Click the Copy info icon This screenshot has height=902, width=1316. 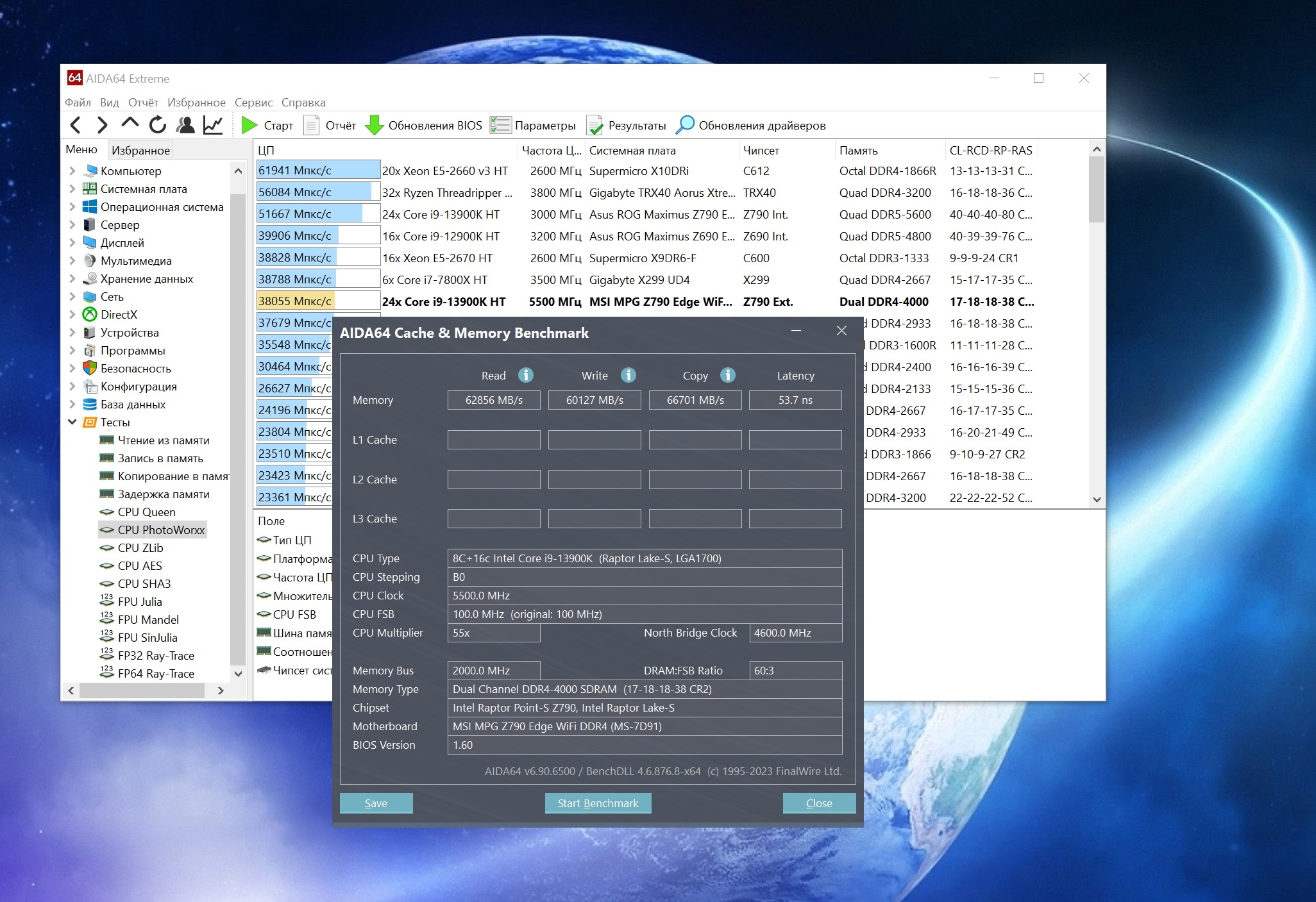(x=727, y=375)
